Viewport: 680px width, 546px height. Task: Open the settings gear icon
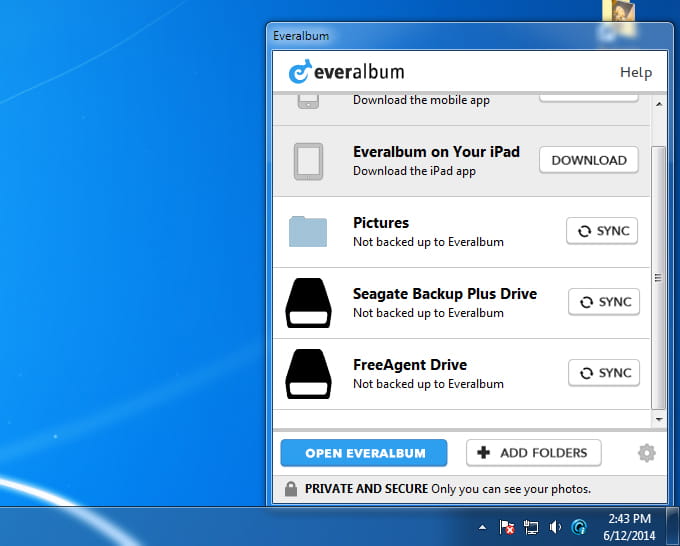pos(646,453)
